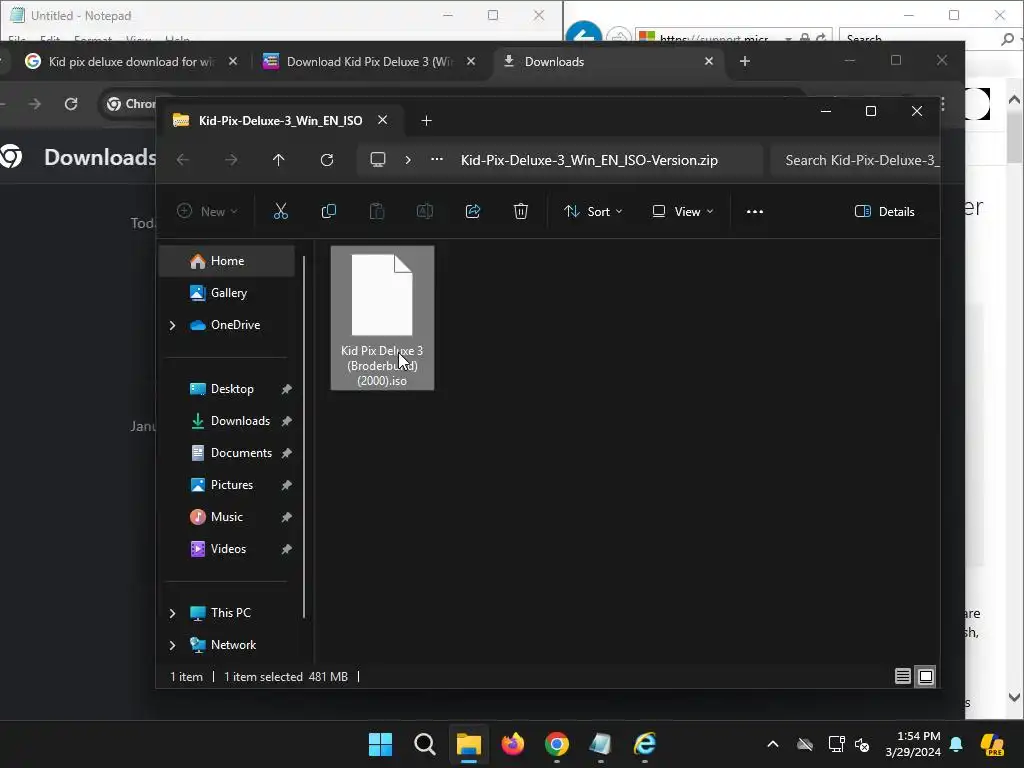Open Music in the navigation pane

coord(227,517)
